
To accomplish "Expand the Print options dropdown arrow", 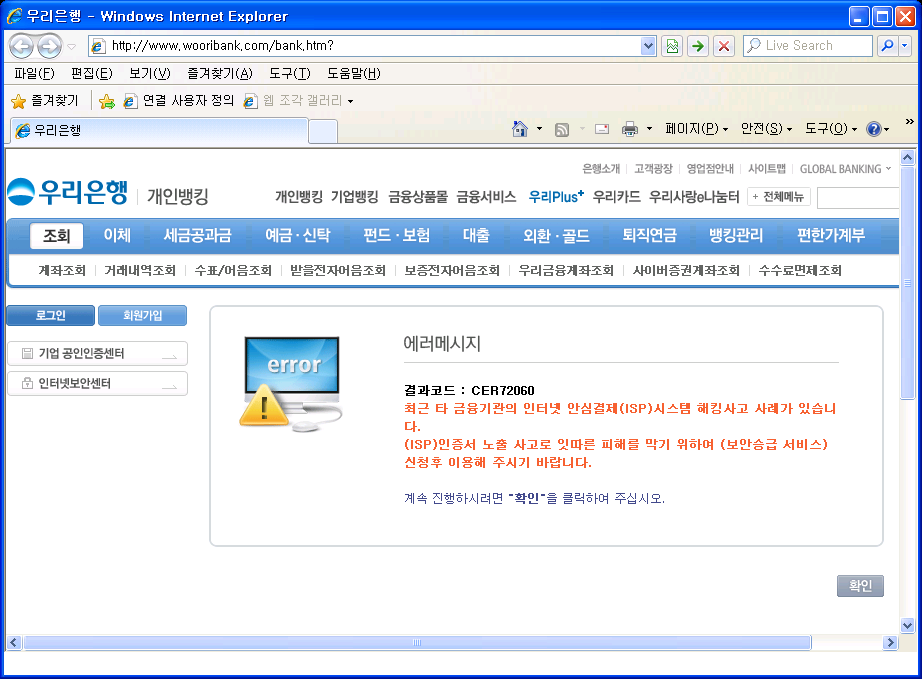I will (x=649, y=129).
